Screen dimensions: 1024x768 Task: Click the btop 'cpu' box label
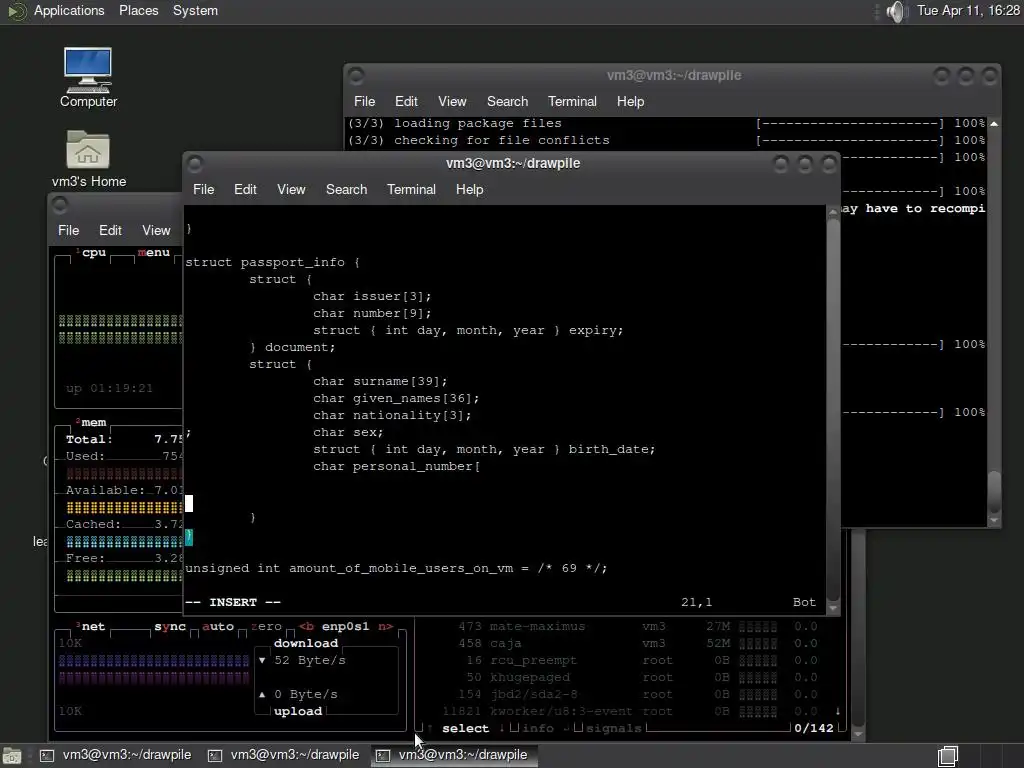click(x=93, y=252)
